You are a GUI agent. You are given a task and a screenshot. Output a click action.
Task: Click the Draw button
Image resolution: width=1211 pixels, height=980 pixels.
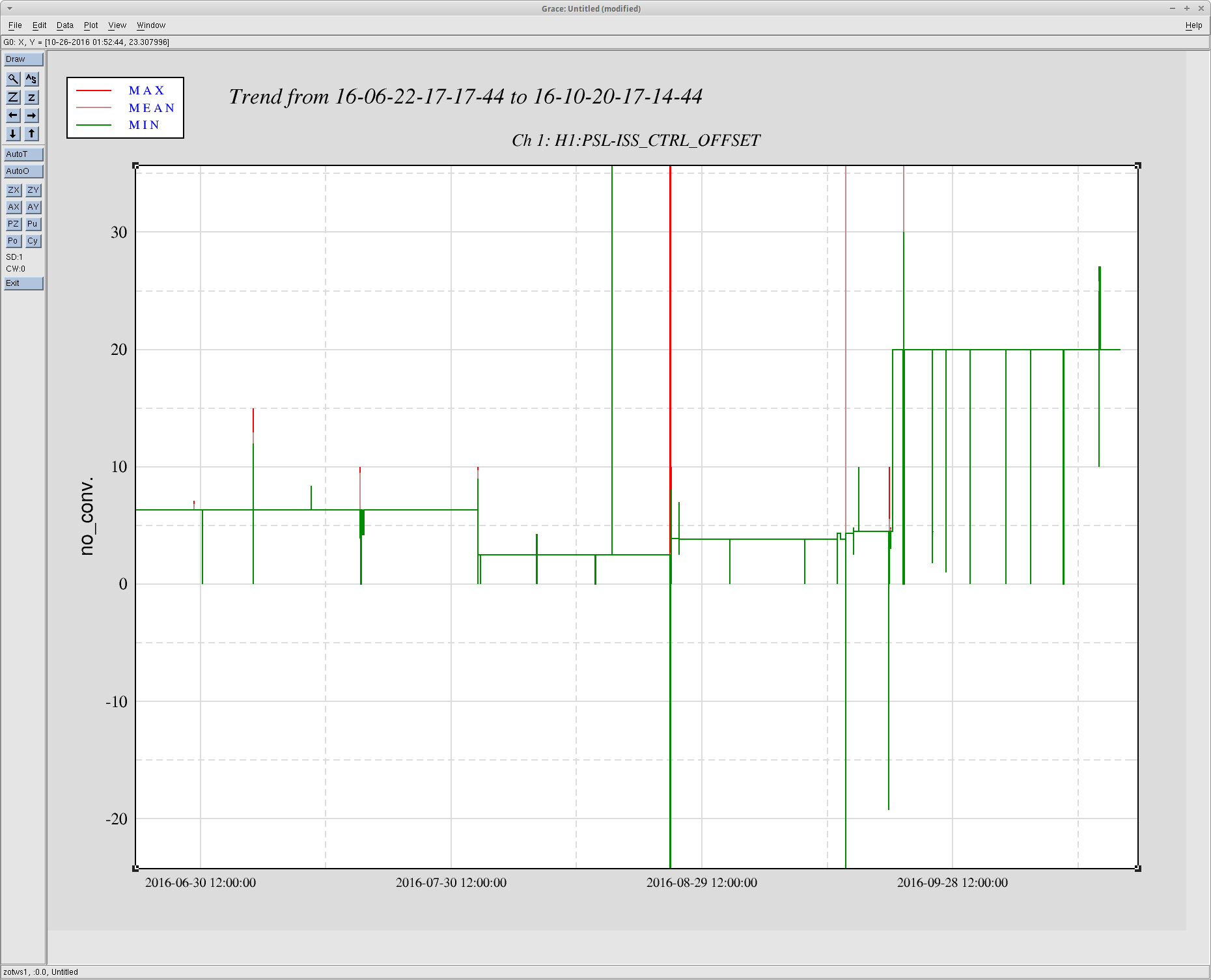click(23, 59)
